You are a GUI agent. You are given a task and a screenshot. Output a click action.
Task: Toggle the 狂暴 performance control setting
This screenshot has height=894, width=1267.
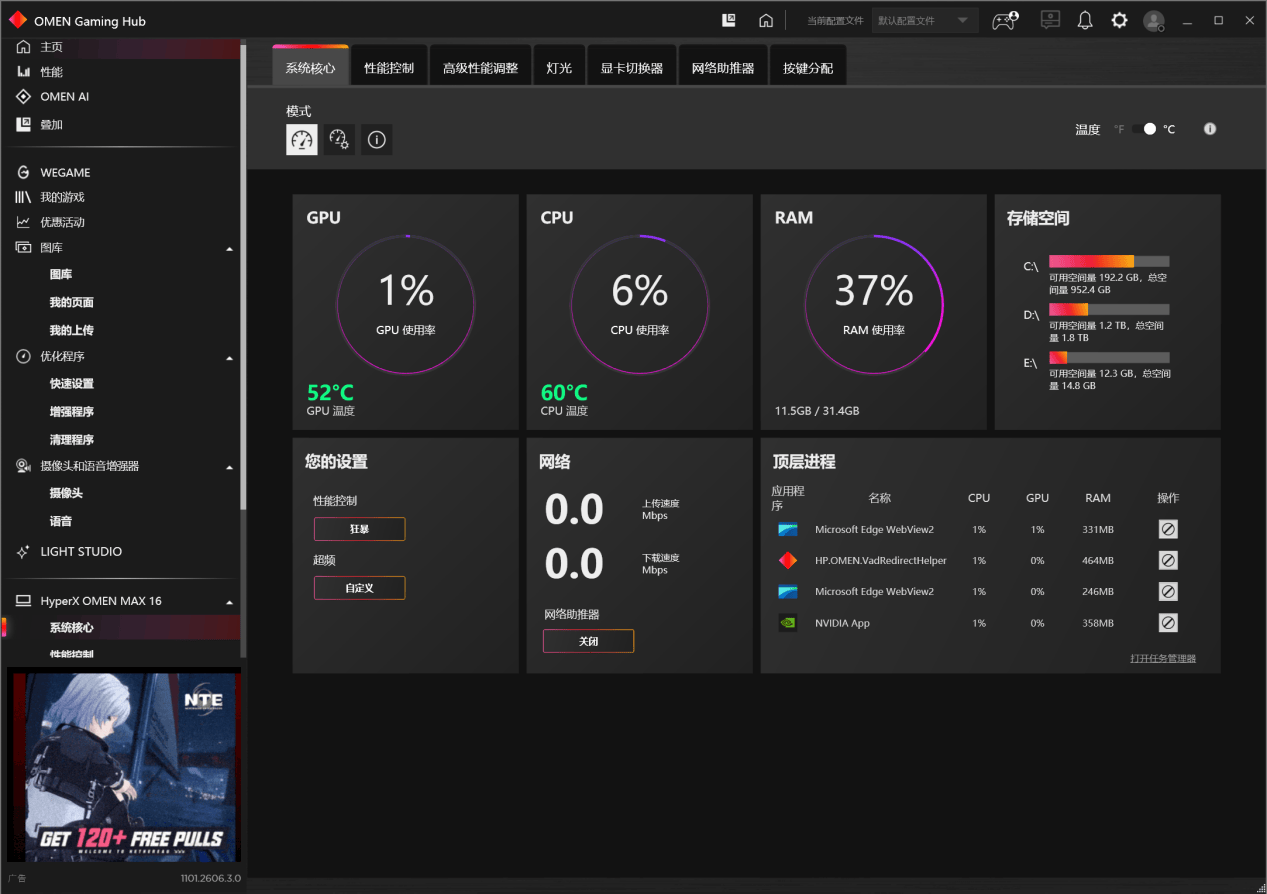[360, 529]
